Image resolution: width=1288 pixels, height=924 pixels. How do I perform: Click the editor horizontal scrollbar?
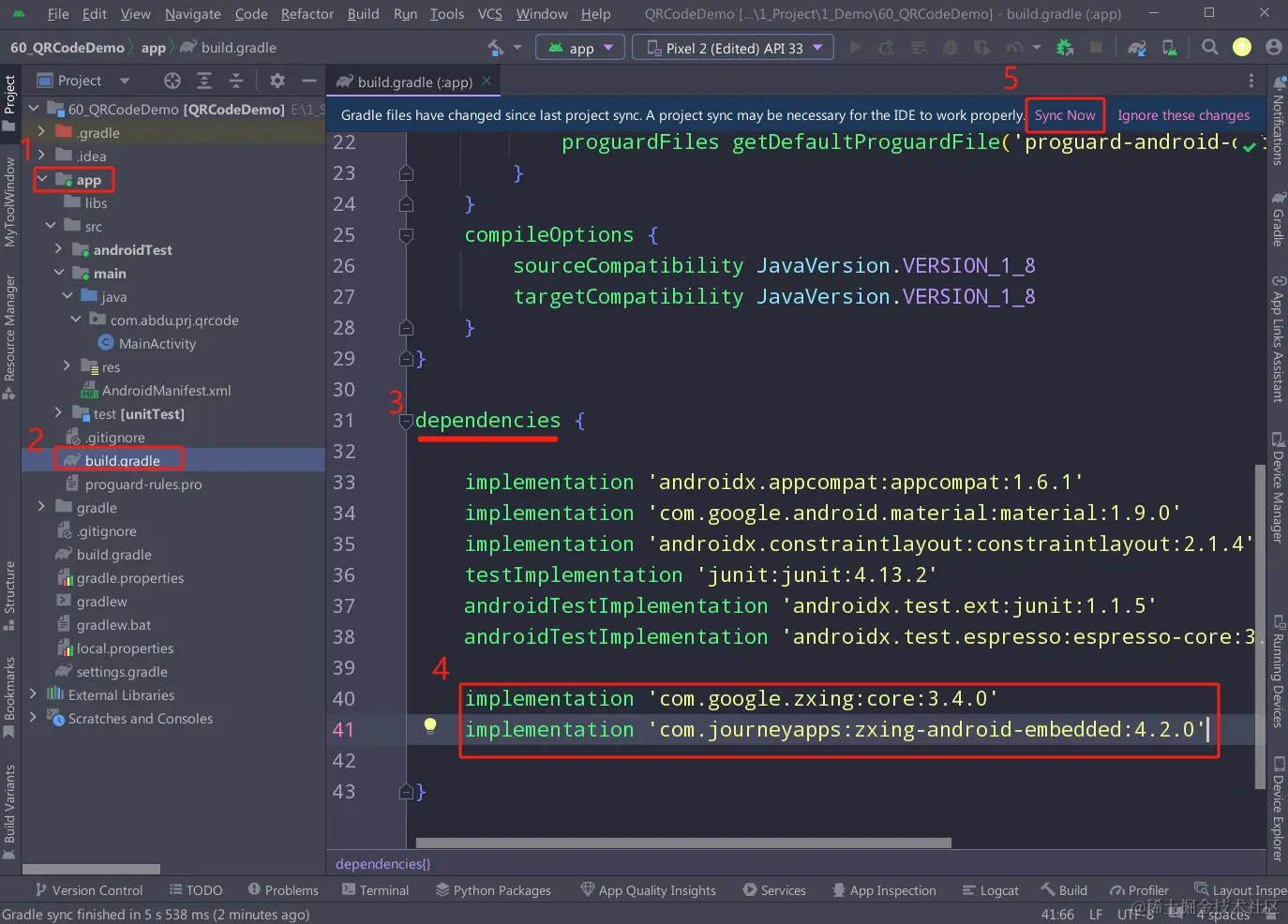coord(683,842)
